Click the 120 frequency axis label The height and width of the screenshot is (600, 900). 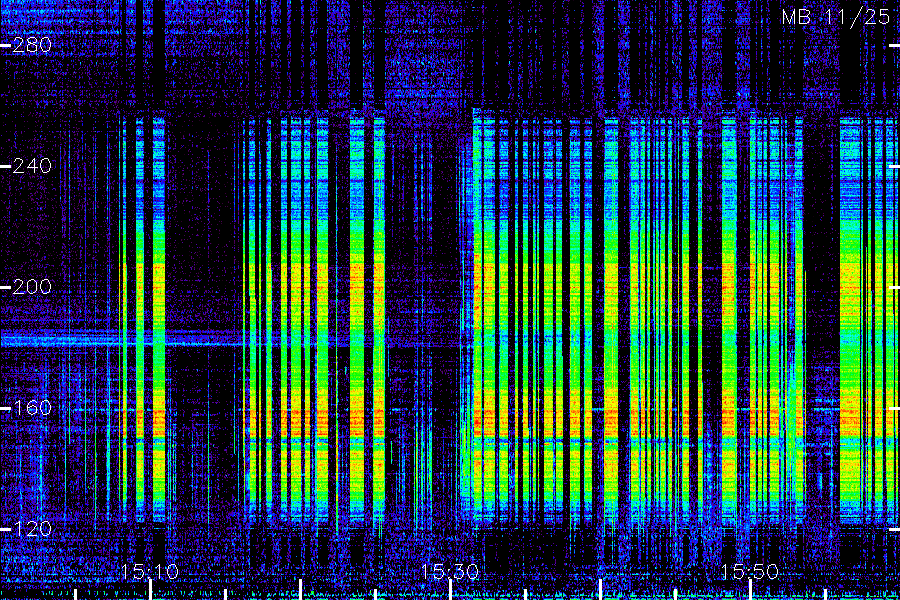(32, 529)
